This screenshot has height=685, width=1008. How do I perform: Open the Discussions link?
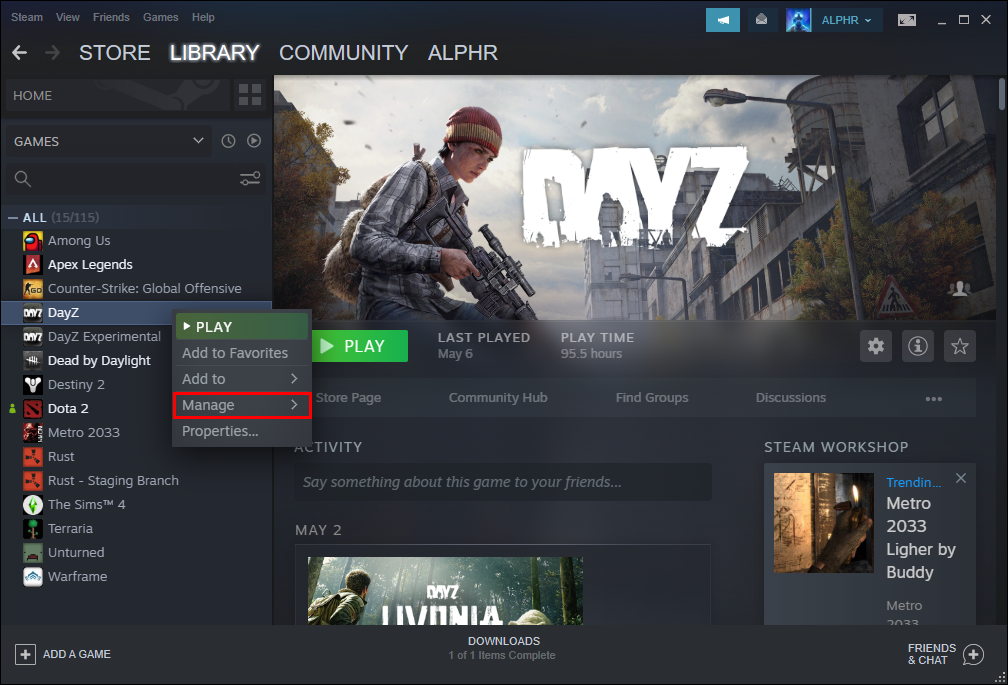point(791,398)
